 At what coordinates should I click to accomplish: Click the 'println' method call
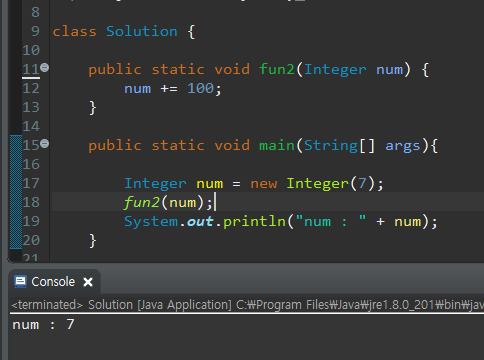[x=254, y=222]
